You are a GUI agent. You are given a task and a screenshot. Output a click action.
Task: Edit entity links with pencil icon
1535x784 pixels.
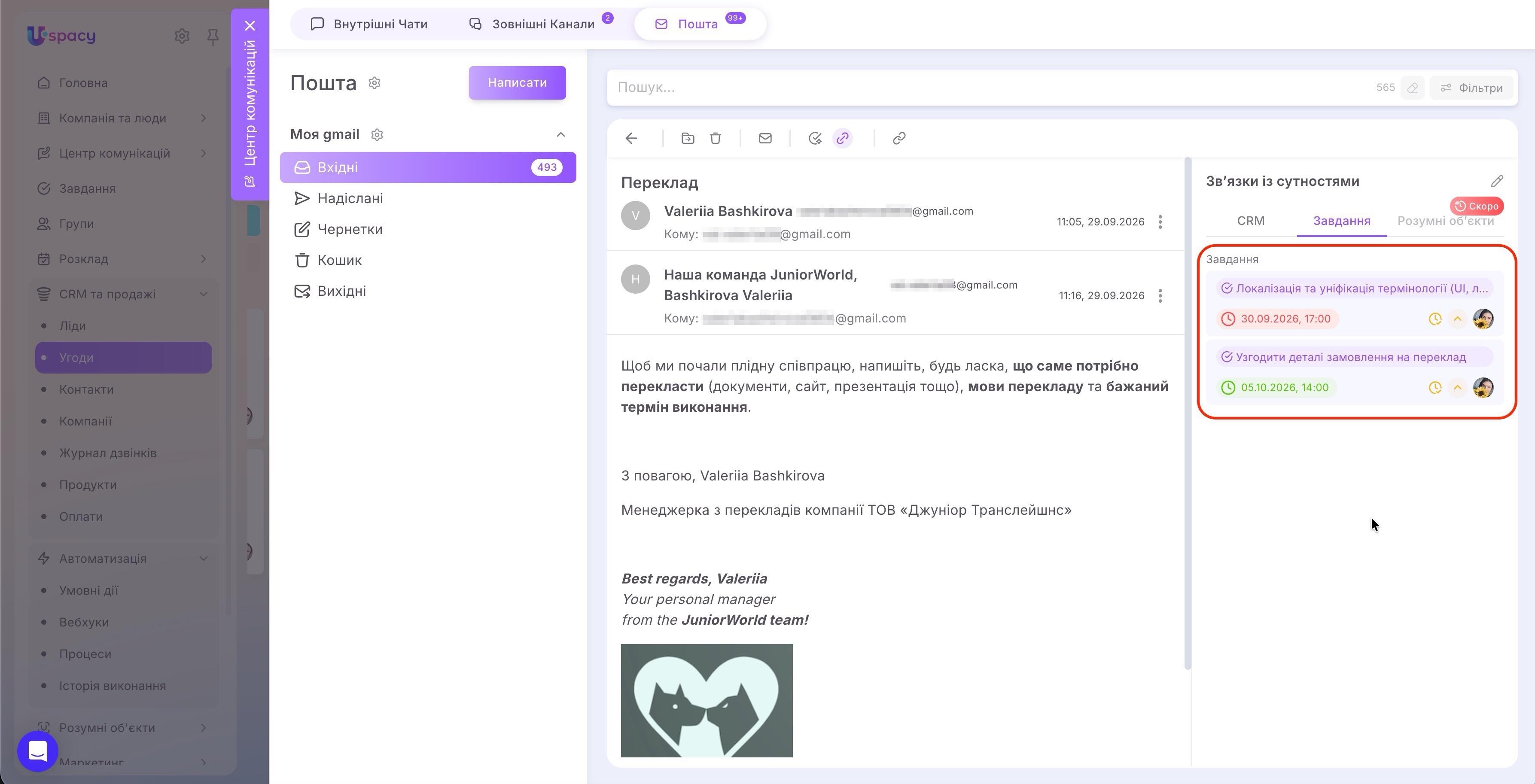pyautogui.click(x=1497, y=181)
